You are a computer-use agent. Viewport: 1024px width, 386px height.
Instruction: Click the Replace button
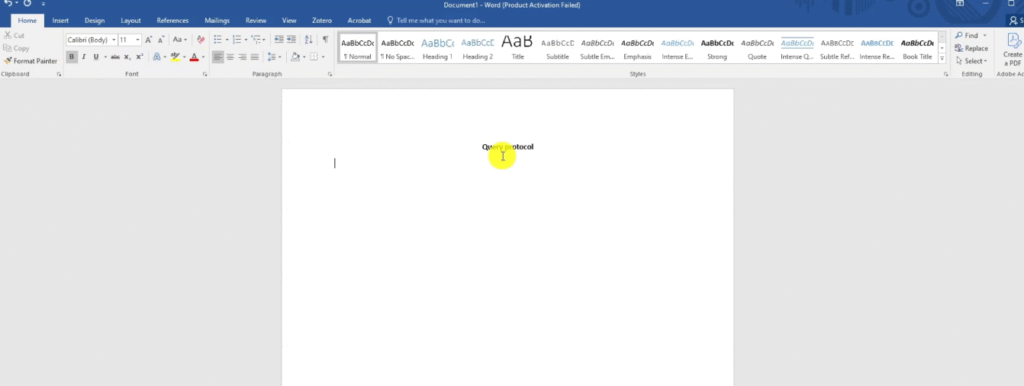[971, 48]
